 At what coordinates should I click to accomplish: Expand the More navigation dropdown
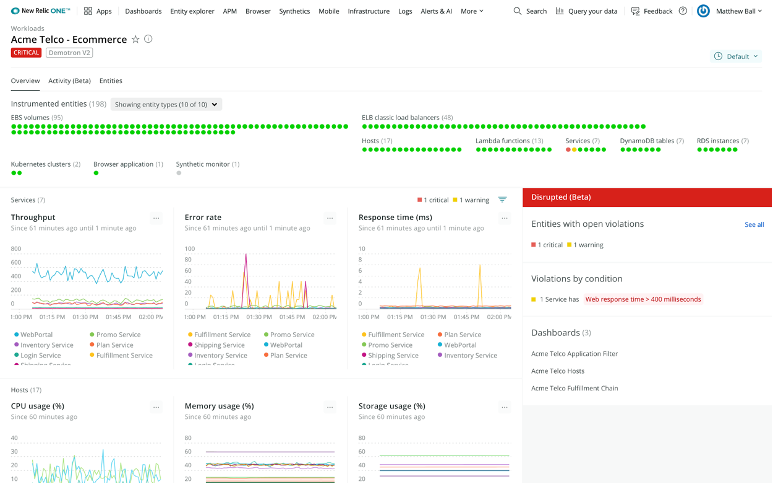tap(472, 11)
